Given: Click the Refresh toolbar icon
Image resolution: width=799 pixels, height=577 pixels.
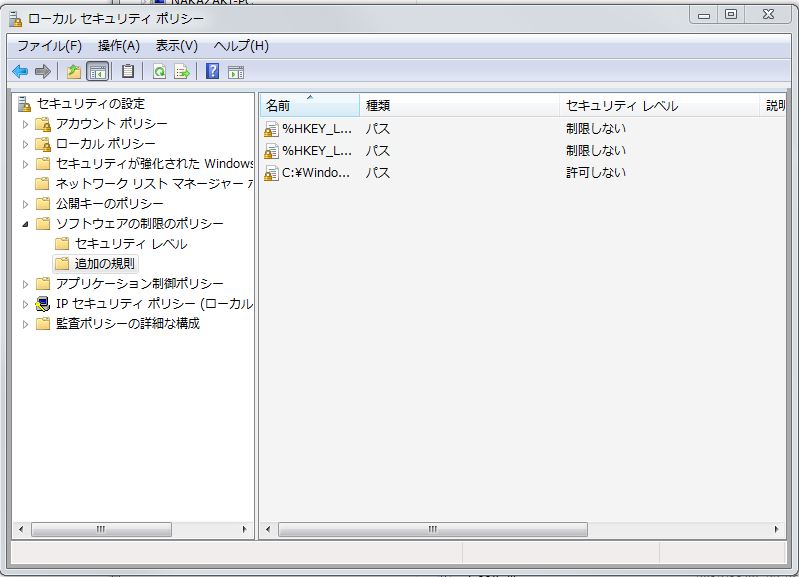Looking at the screenshot, I should [159, 71].
